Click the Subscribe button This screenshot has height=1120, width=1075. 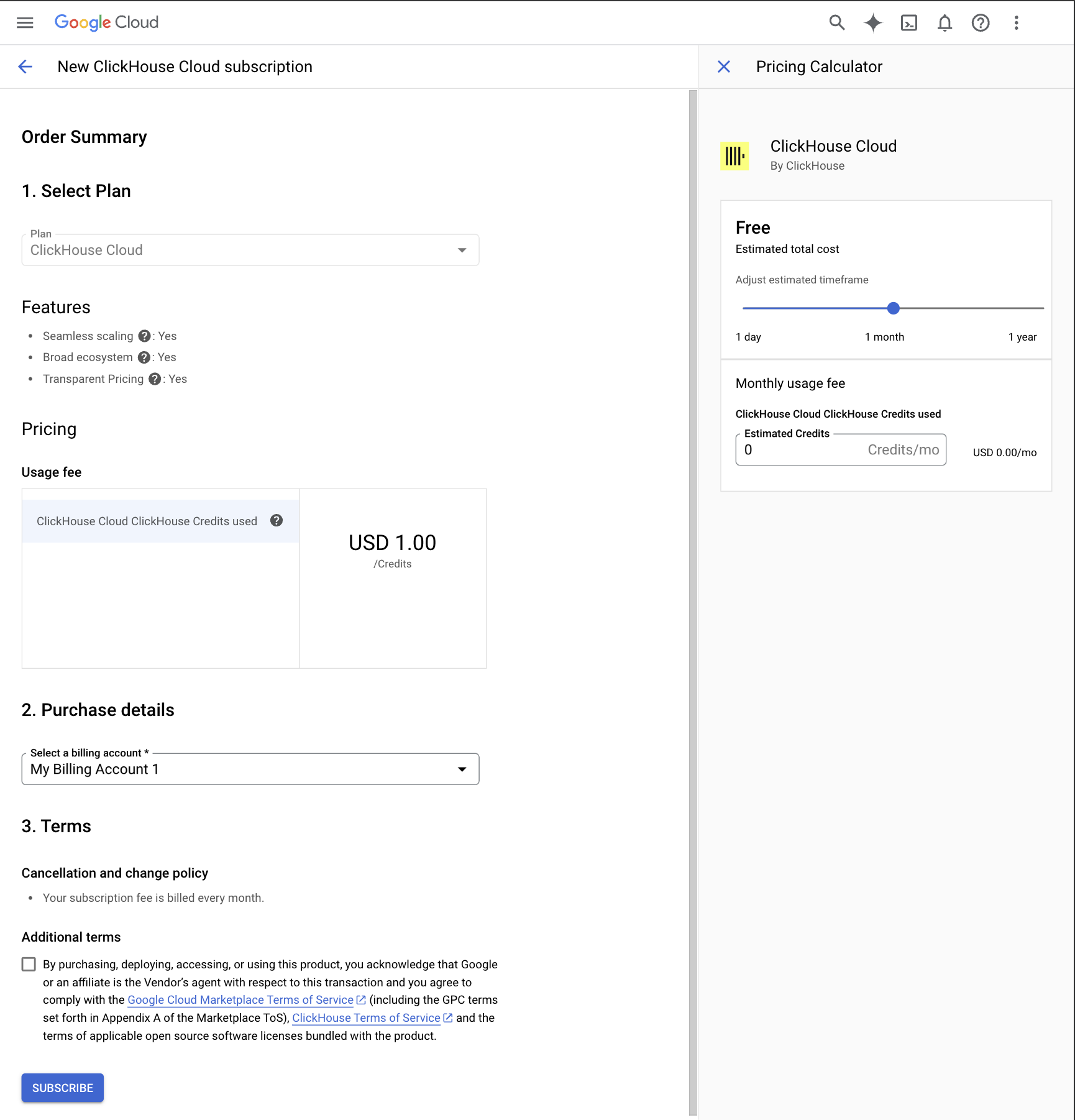coord(62,1088)
